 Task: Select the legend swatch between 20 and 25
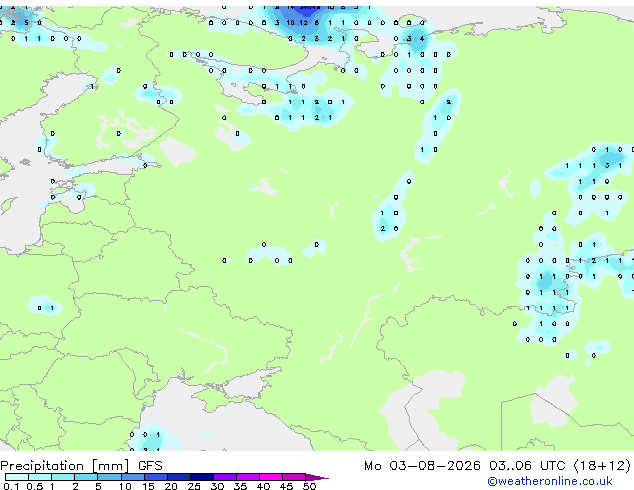click(x=179, y=477)
